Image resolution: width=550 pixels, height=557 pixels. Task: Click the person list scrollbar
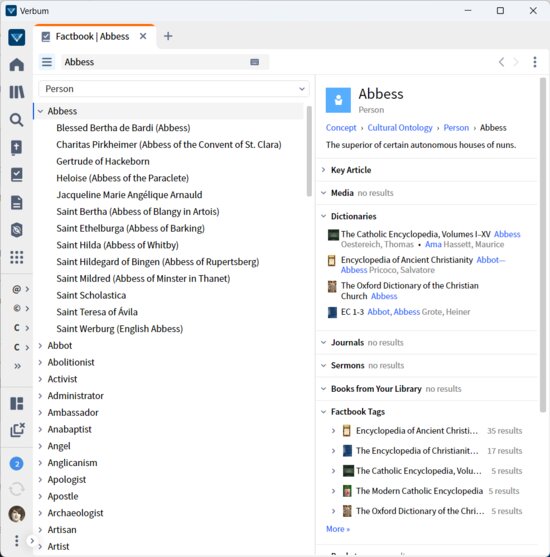(x=309, y=151)
